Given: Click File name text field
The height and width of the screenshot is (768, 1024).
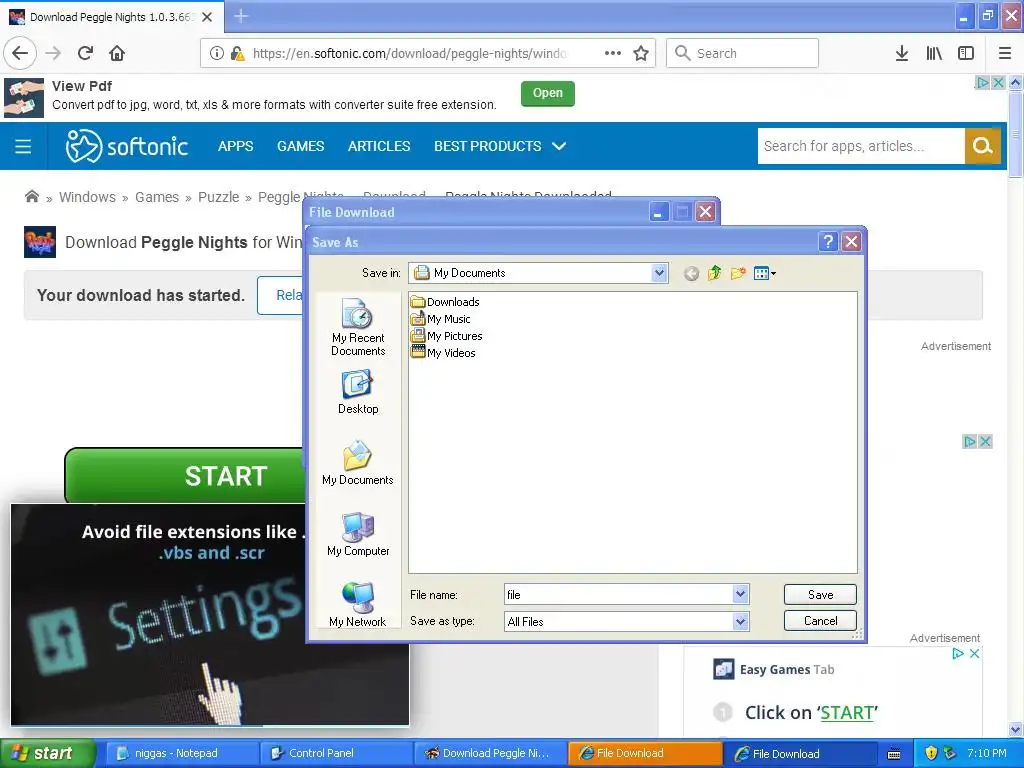Looking at the screenshot, I should coord(618,594).
